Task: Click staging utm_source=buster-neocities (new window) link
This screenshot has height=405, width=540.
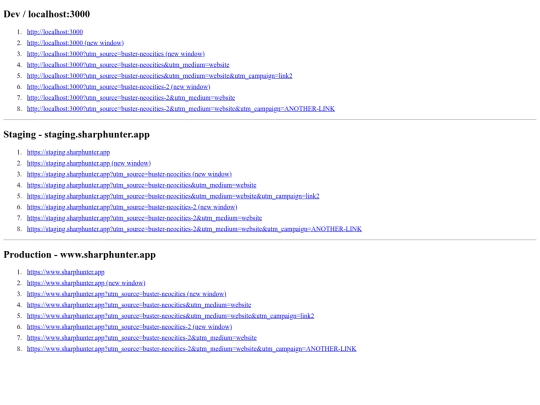Action: [129, 174]
